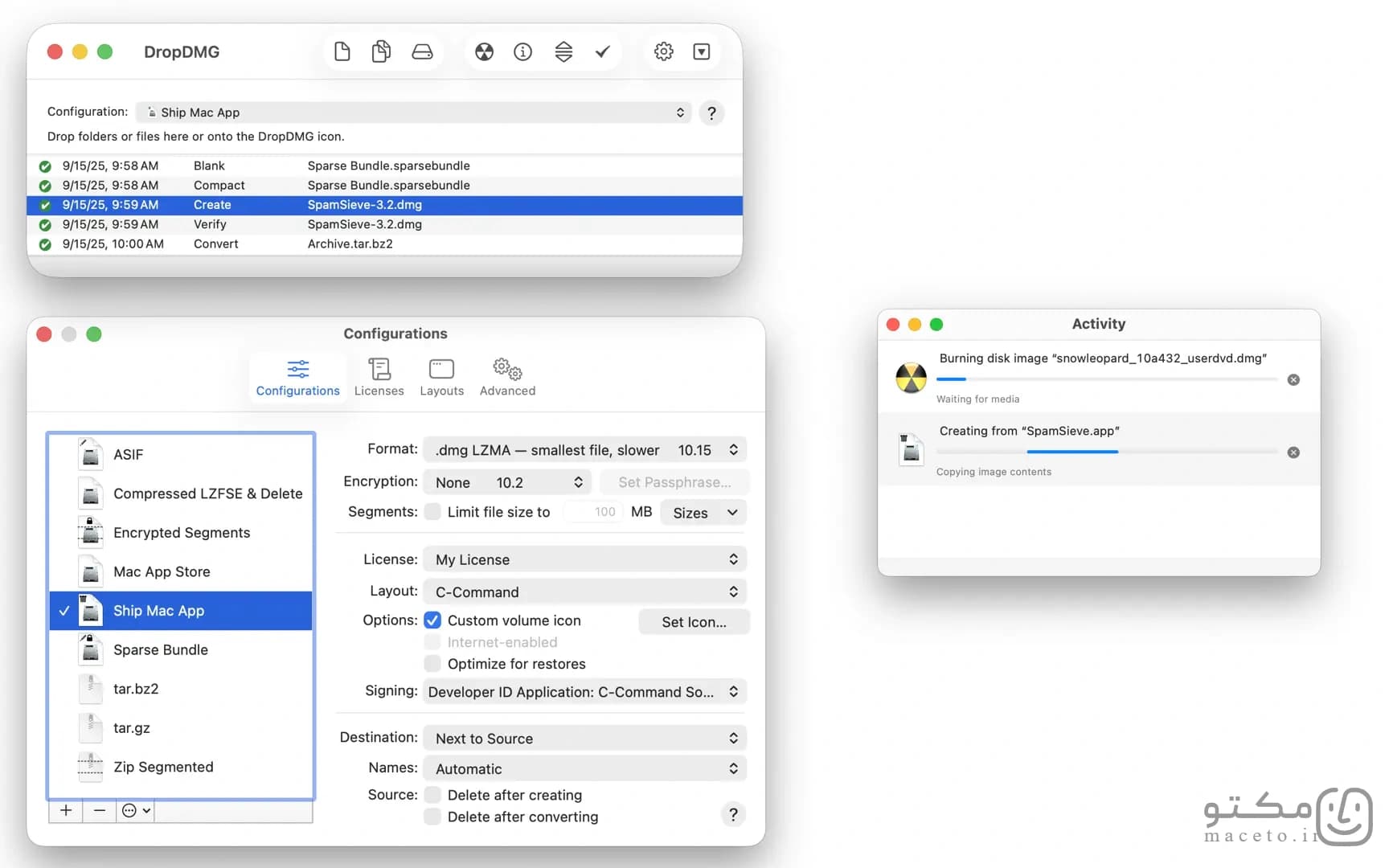Remove configuration with minus button
1389x868 pixels.
tap(100, 810)
